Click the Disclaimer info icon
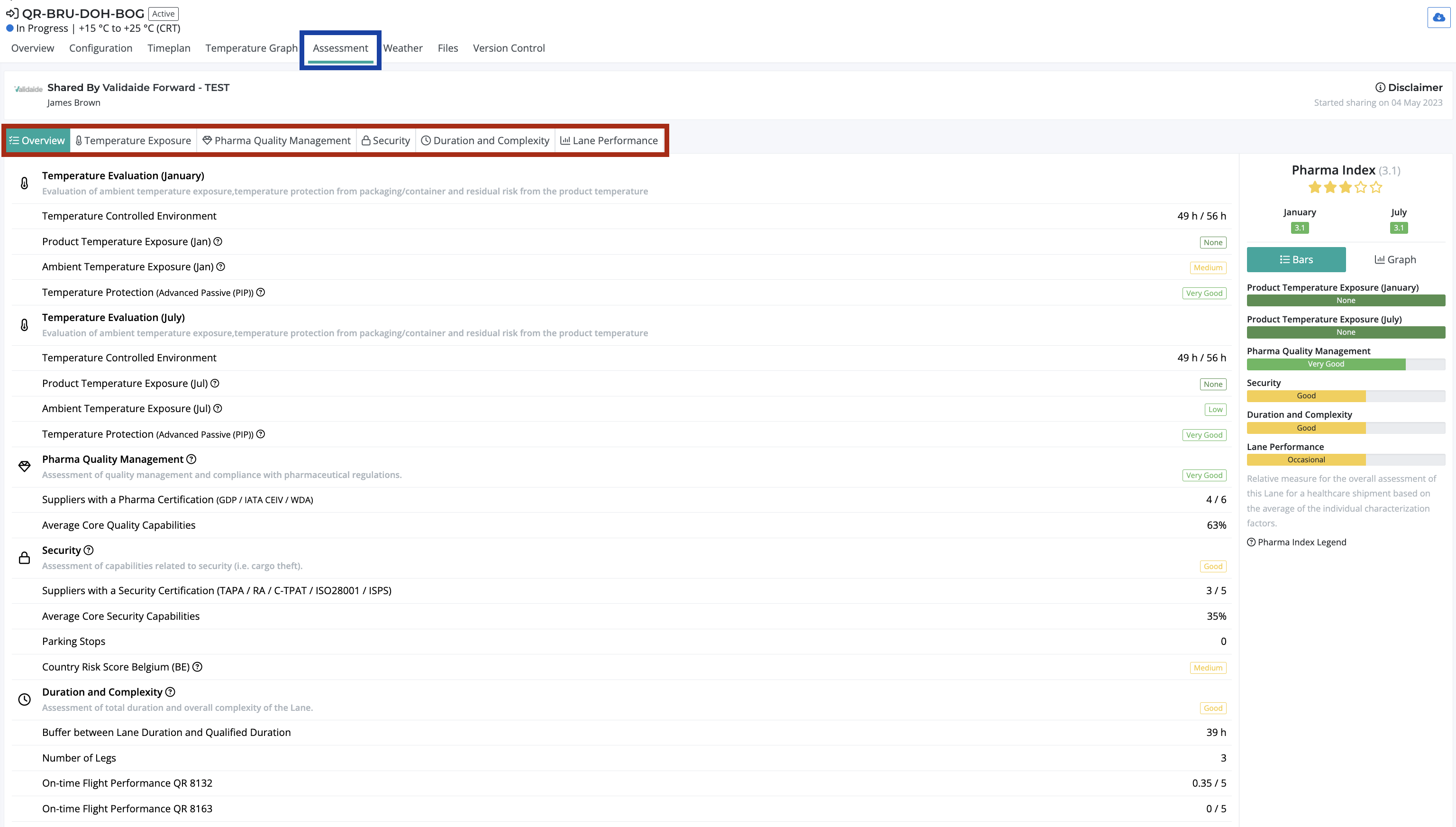The height and width of the screenshot is (827, 1456). pyautogui.click(x=1380, y=87)
